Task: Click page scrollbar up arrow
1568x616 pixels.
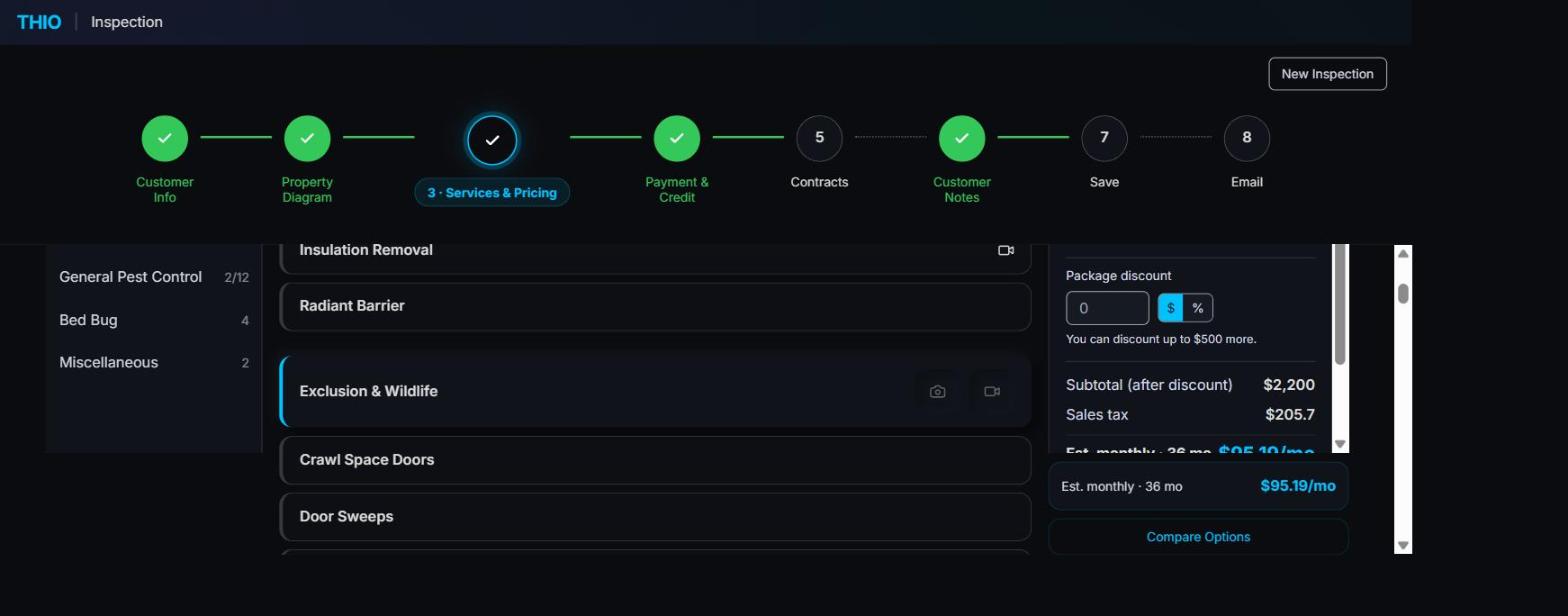Action: 1403,254
